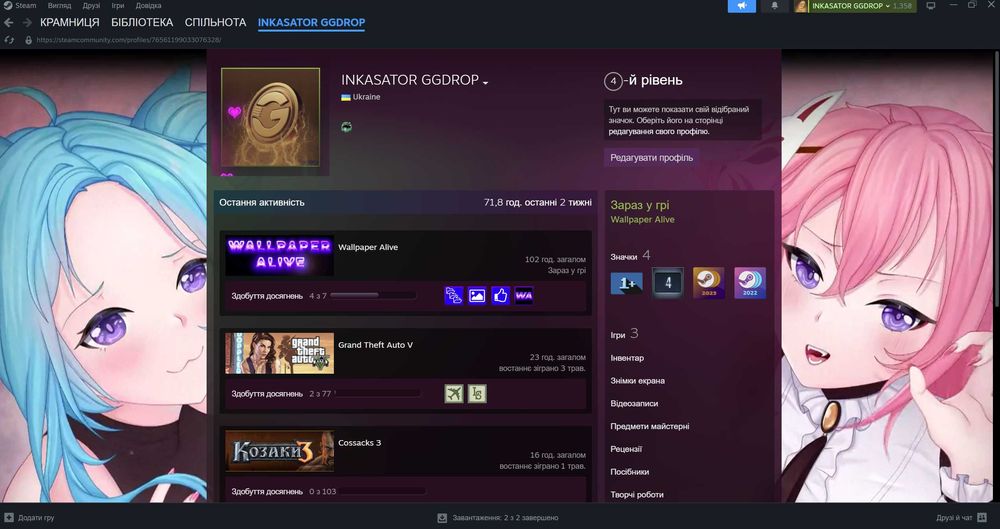
Task: Click Друзі й чат label
Action: pyautogui.click(x=954, y=518)
